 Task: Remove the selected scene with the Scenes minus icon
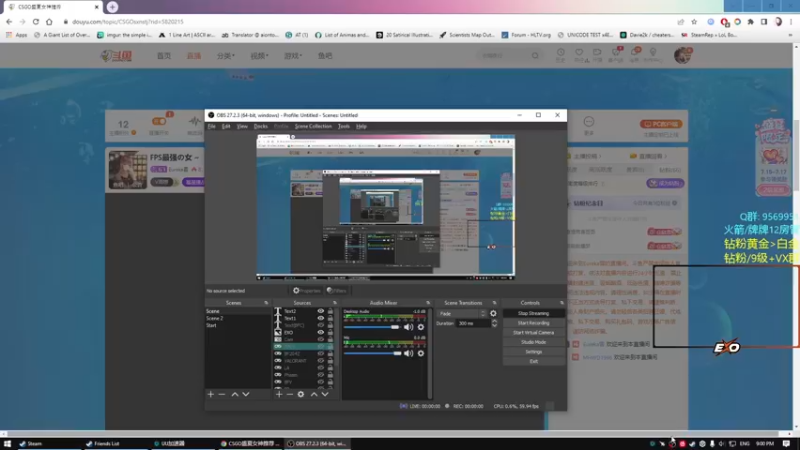(x=222, y=394)
